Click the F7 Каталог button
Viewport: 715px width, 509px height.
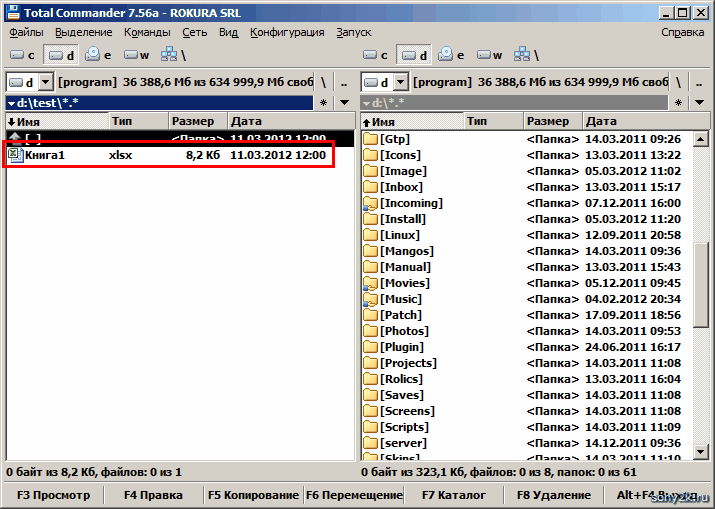(x=454, y=495)
